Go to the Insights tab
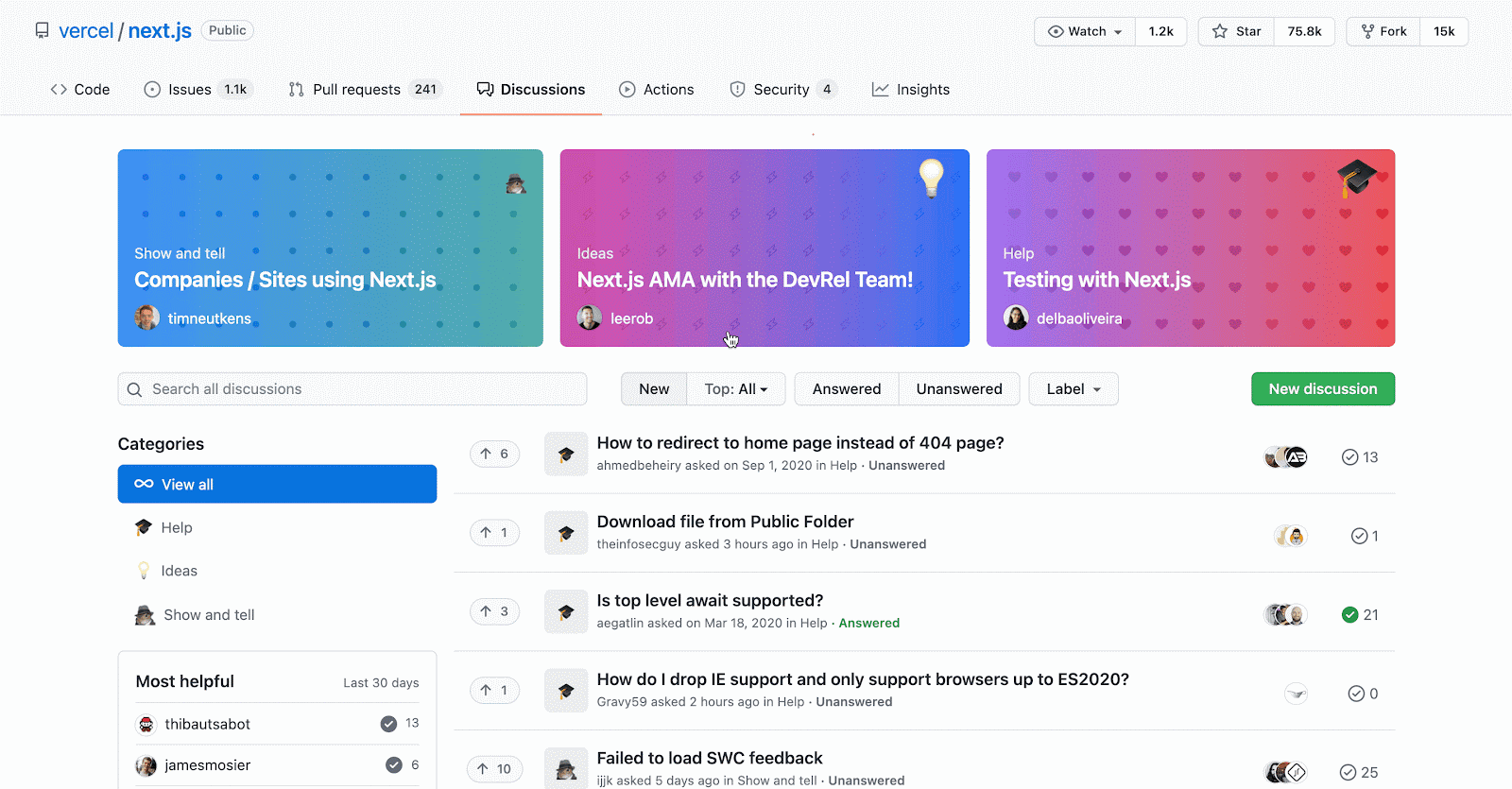 [911, 90]
